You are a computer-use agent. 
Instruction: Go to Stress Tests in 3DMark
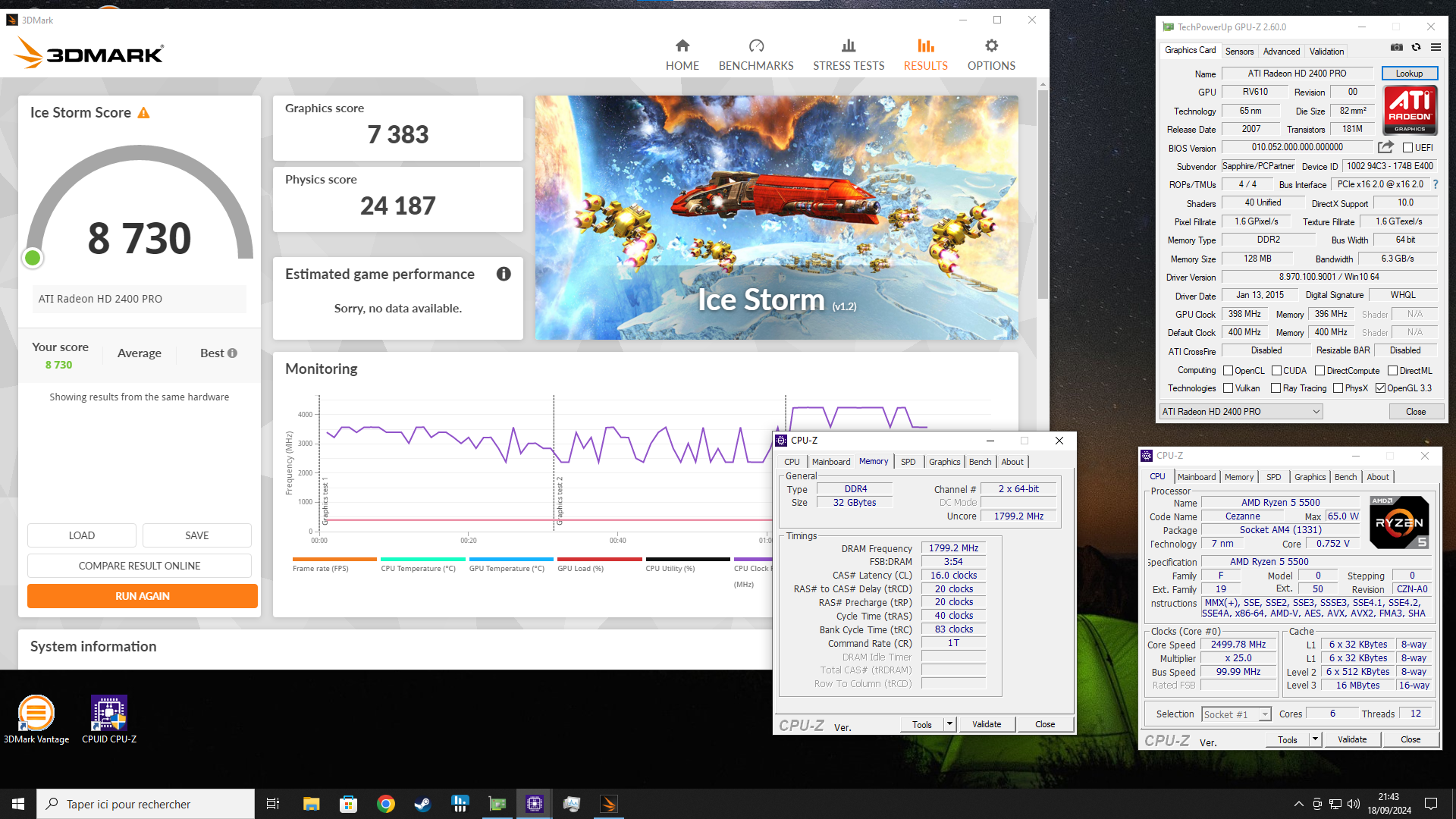pos(849,55)
